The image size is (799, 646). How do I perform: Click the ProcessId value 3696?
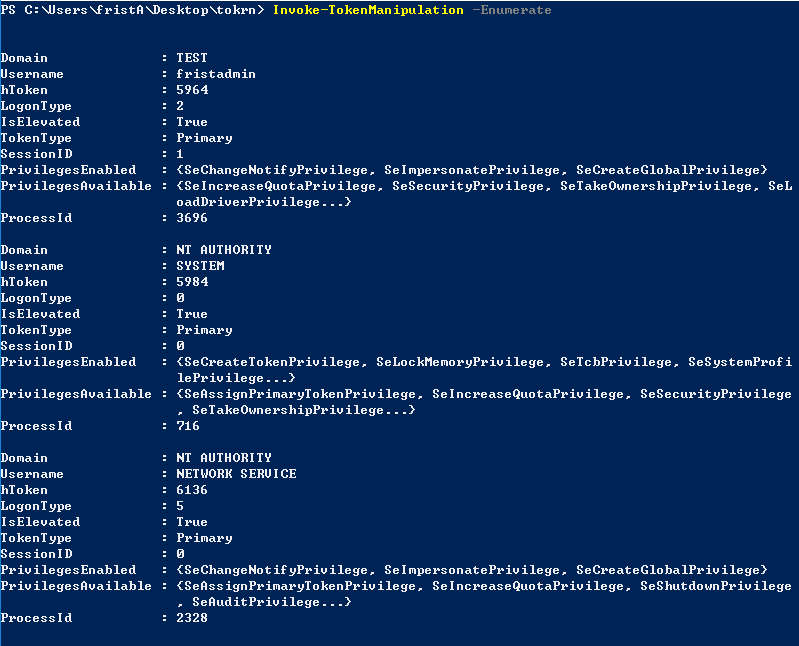click(192, 218)
